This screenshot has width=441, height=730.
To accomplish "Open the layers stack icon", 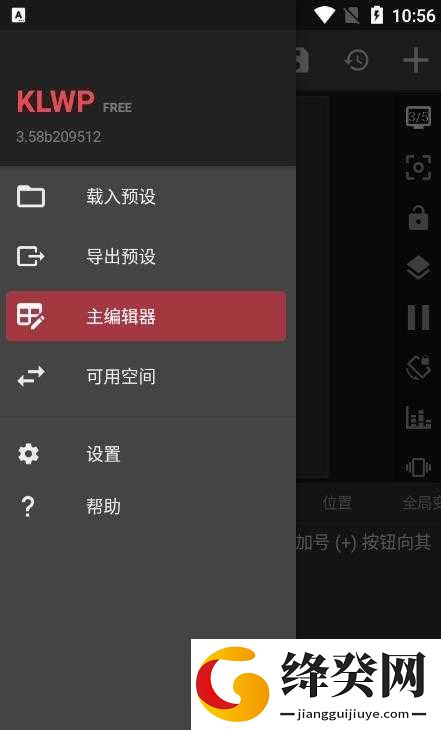I will 418,268.
